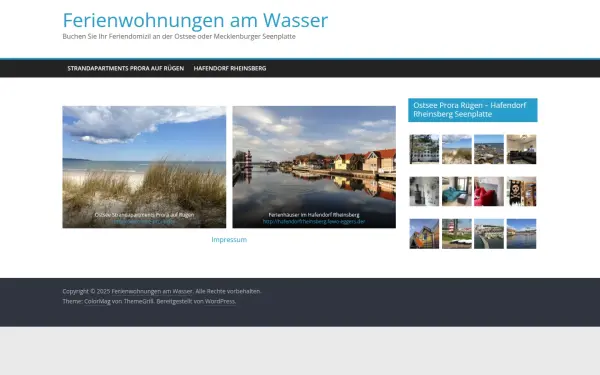Image resolution: width=600 pixels, height=375 pixels.
Task: Open red-white lighthouse lawn thumbnail
Action: [457, 234]
